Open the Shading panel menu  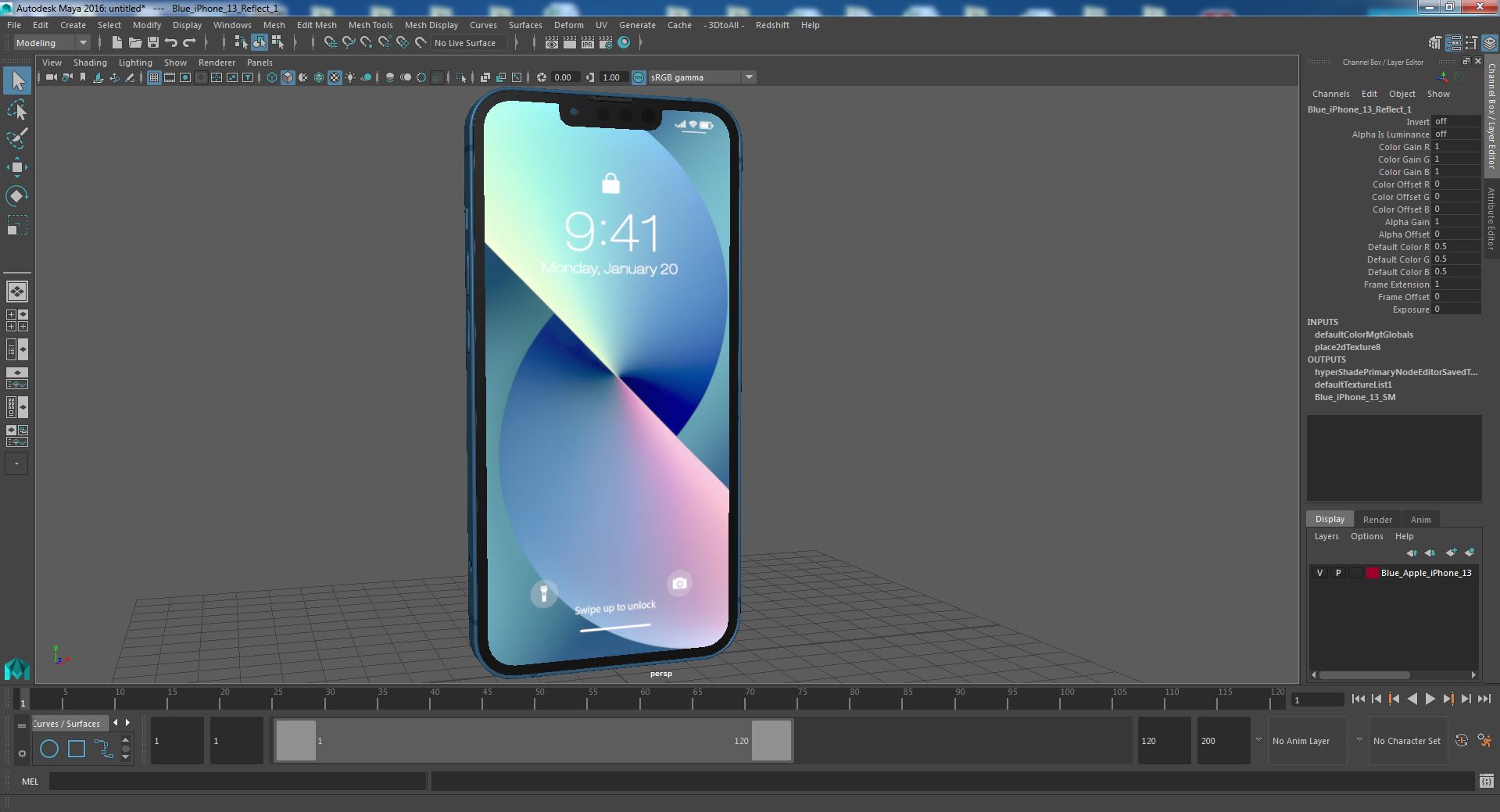pos(90,63)
